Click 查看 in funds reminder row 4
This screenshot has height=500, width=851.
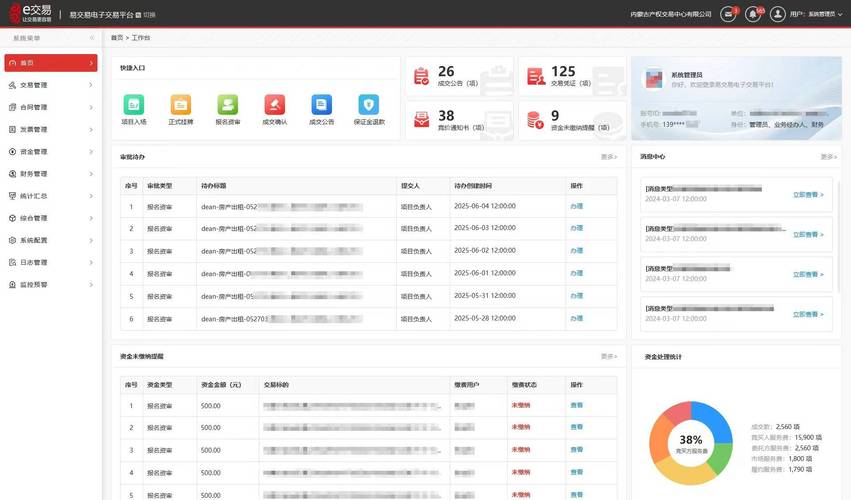point(576,472)
